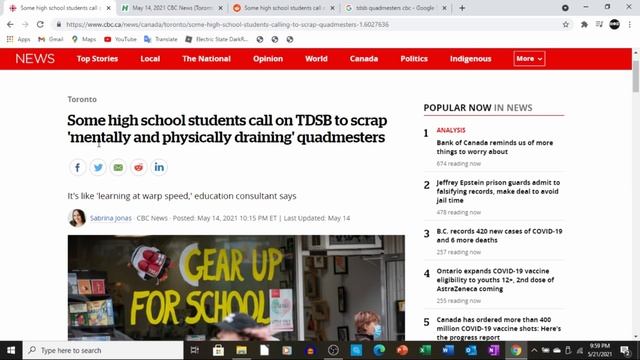The width and height of the screenshot is (640, 360).
Task: Click Sabrina Jonas author photo
Action: tap(77, 218)
